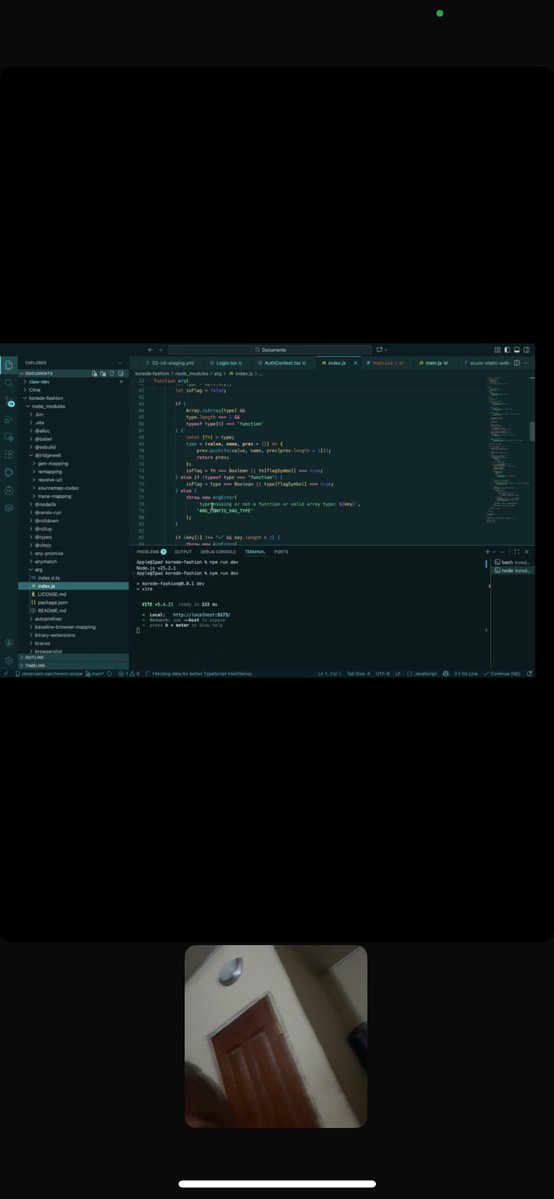
Task: Click Go Live in status bar
Action: (x=466, y=674)
